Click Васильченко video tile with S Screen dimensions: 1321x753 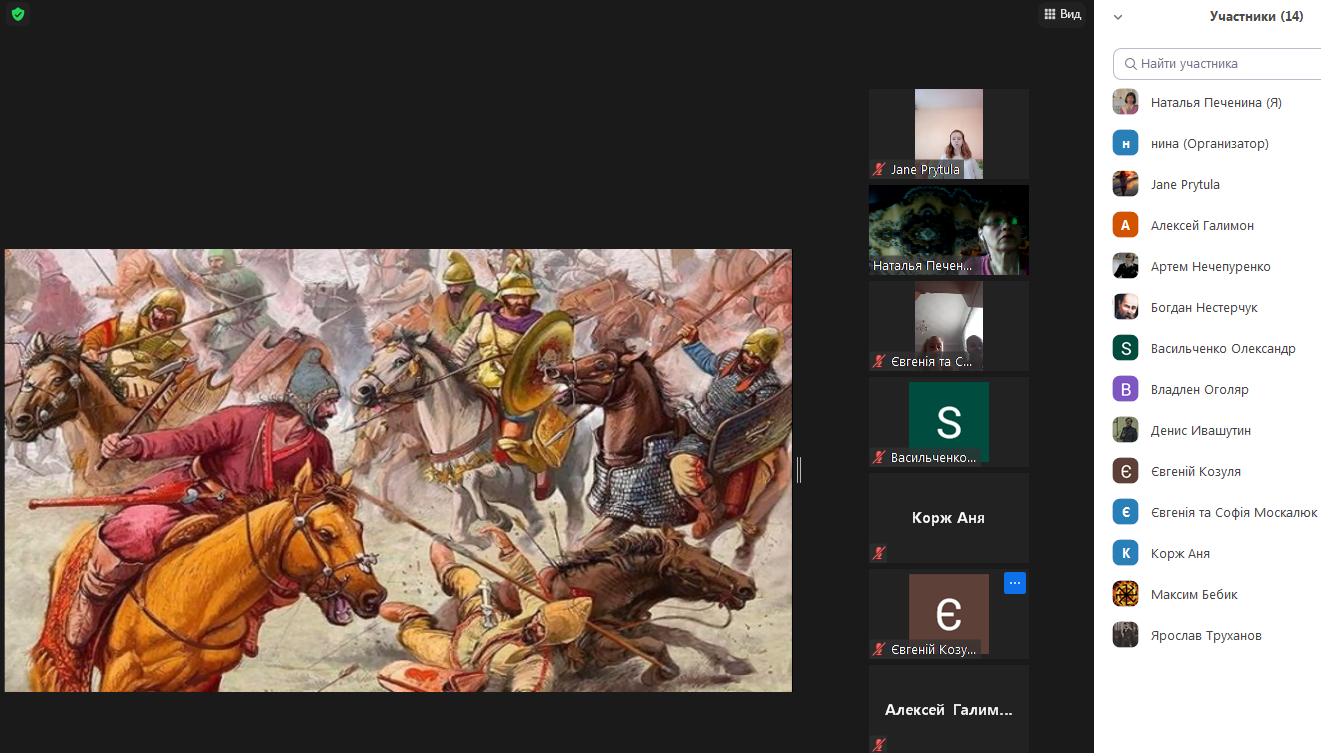point(948,422)
